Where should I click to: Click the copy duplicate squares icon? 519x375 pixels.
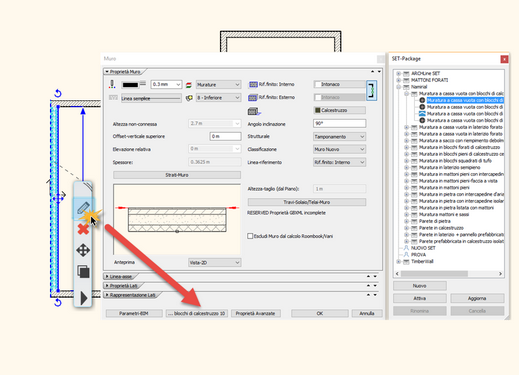pyautogui.click(x=83, y=271)
